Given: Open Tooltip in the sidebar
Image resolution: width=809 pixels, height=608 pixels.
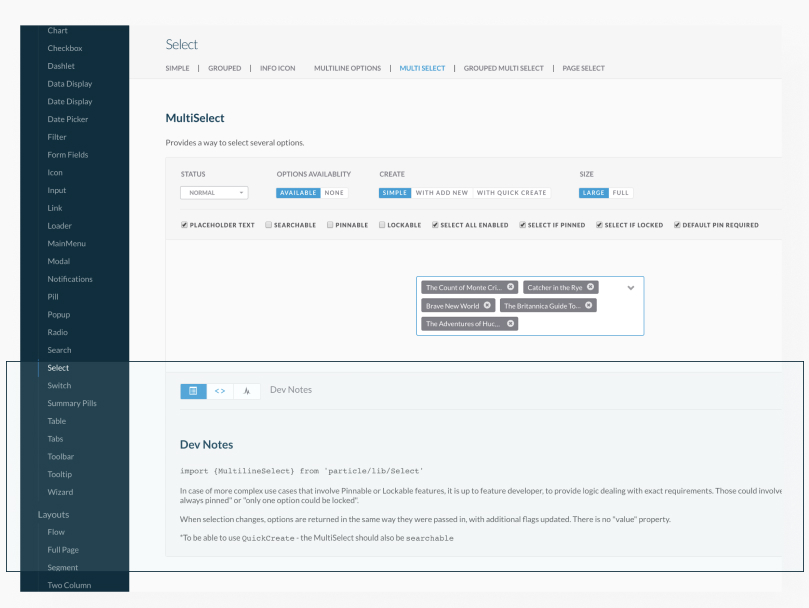Looking at the screenshot, I should 60,474.
